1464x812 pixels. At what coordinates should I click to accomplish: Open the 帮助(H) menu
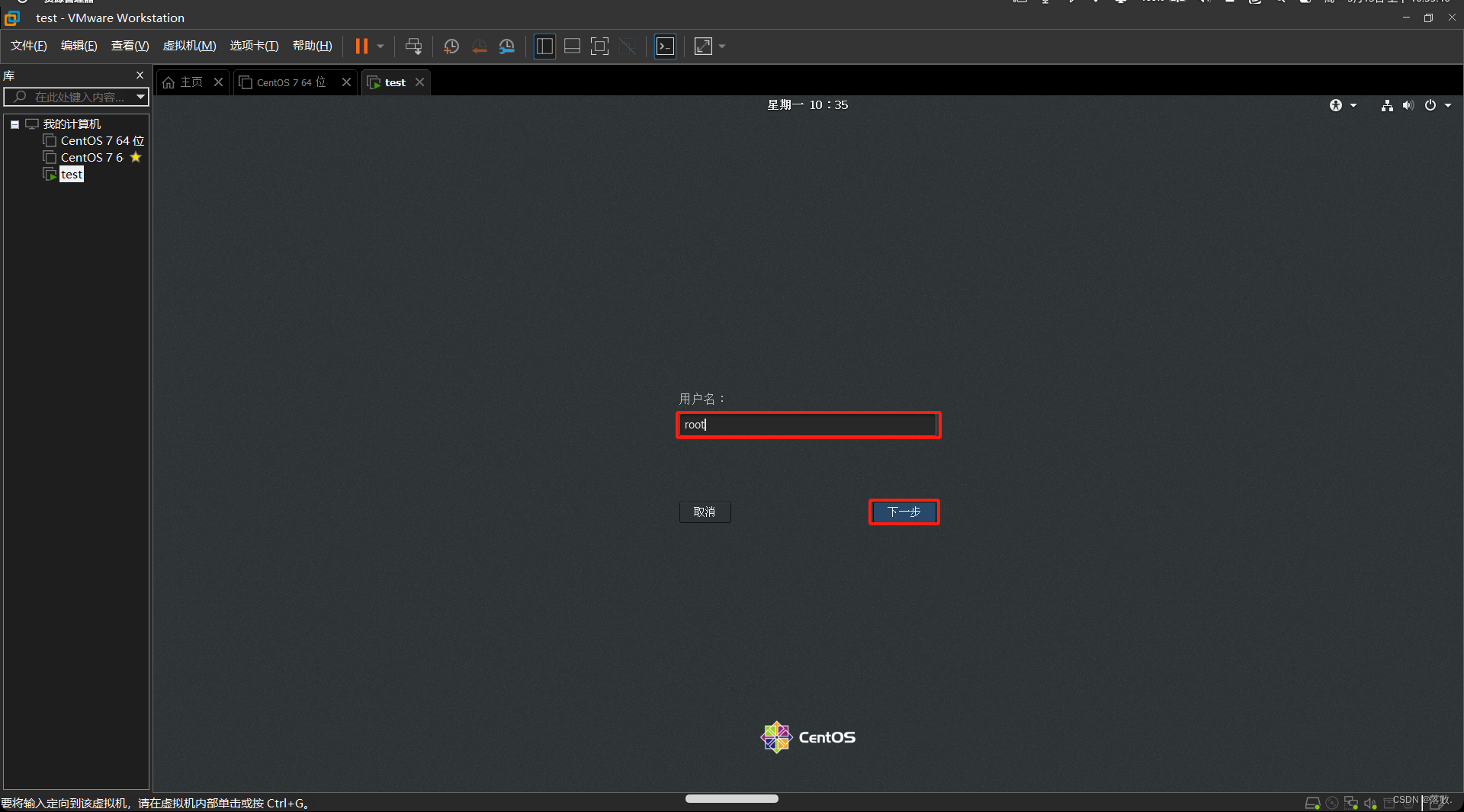(x=313, y=46)
